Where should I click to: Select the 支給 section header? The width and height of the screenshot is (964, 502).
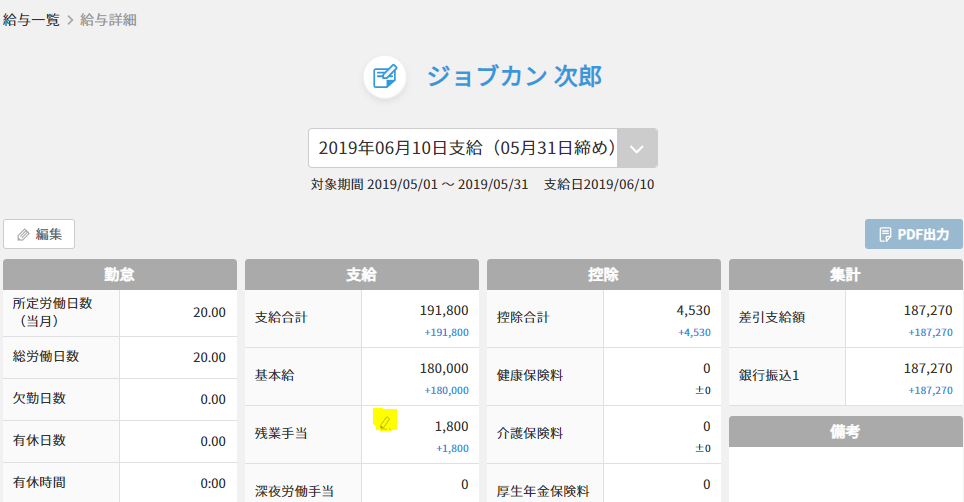(x=362, y=275)
